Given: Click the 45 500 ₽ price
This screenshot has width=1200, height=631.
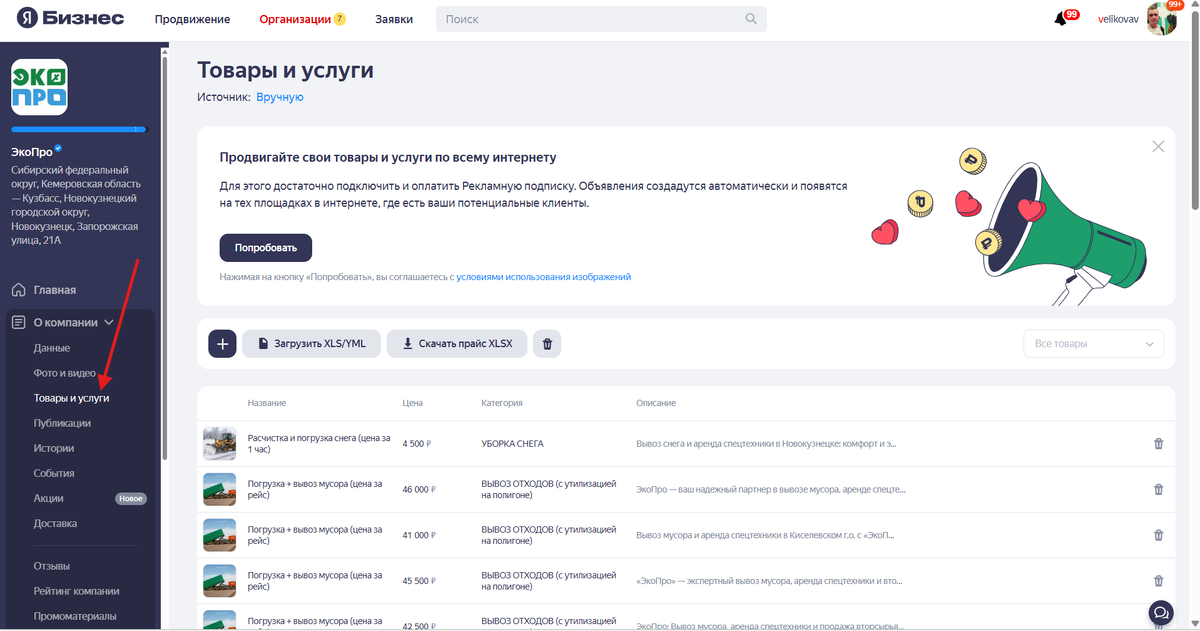Looking at the screenshot, I should (x=420, y=581).
